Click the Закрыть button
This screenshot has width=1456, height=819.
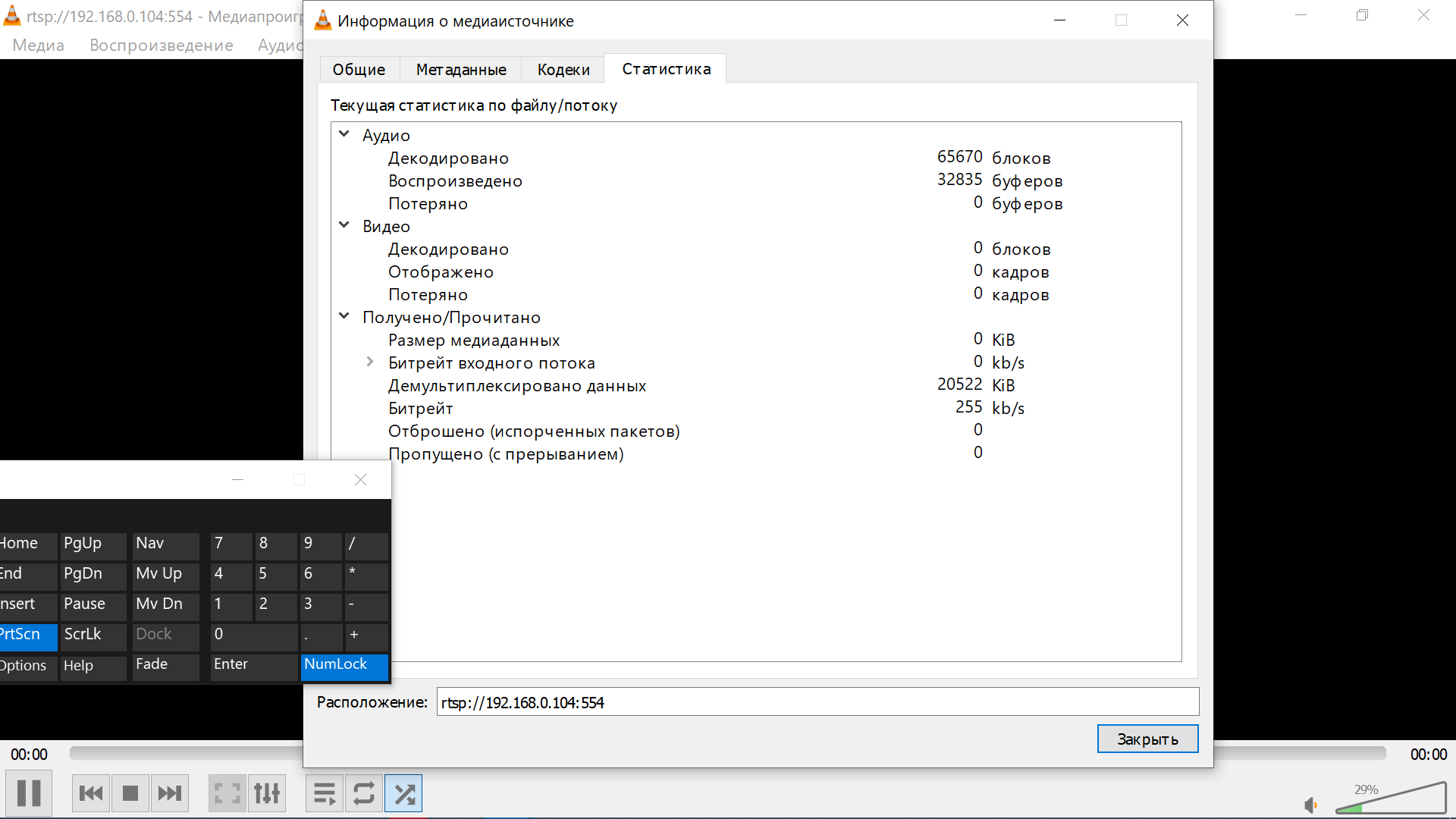1147,739
